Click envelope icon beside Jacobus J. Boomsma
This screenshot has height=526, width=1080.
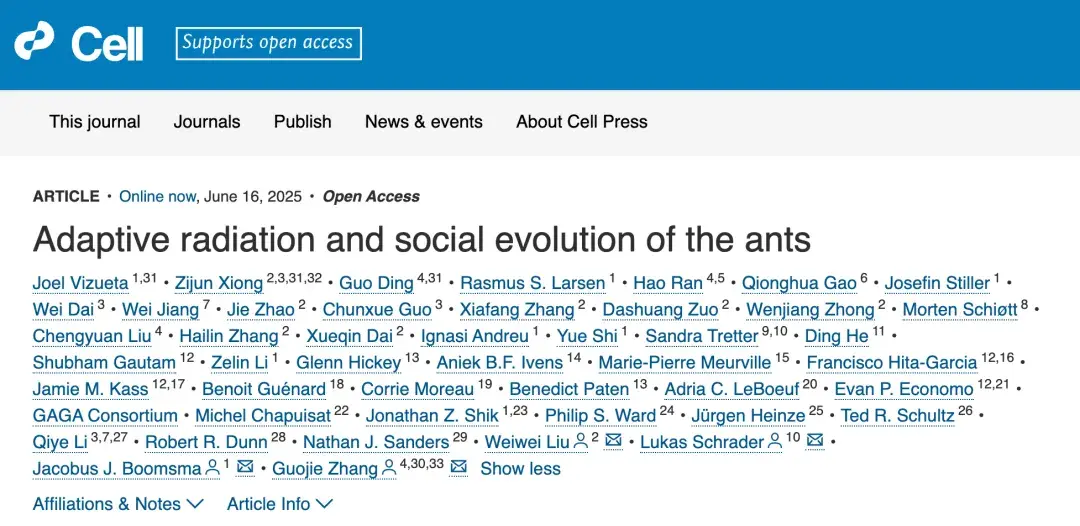[245, 467]
